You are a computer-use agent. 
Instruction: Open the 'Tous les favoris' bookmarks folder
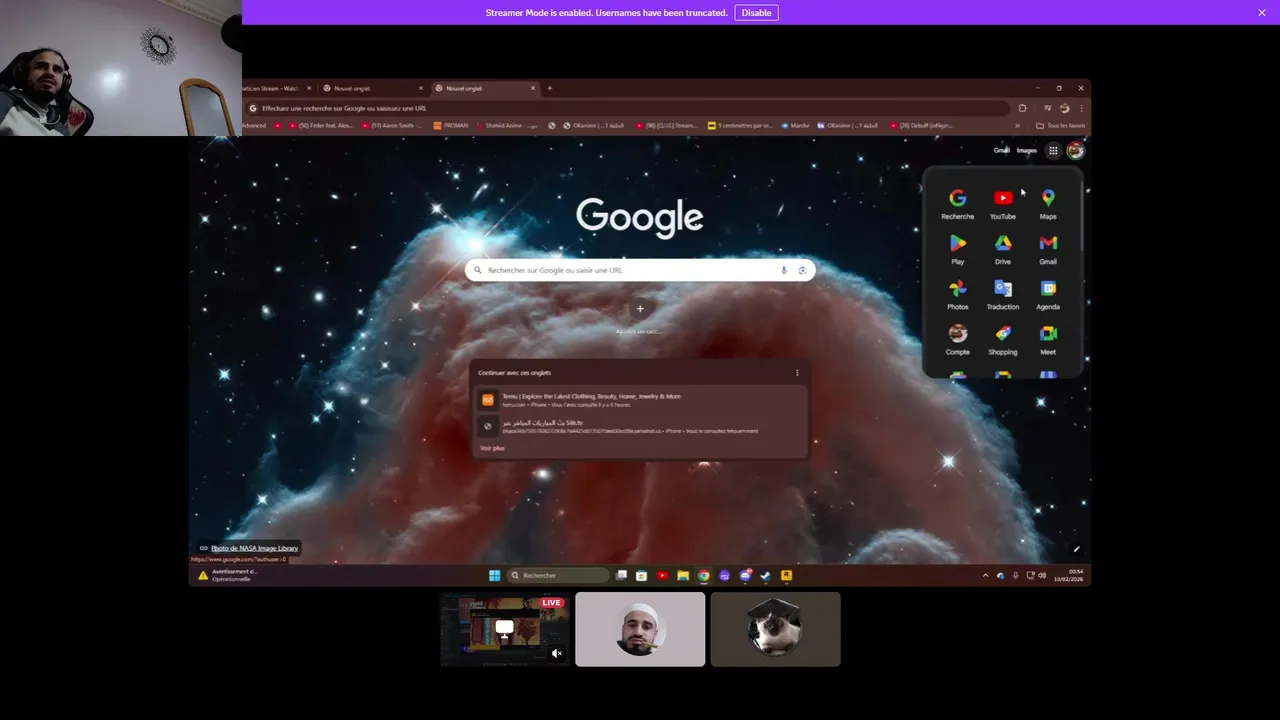[1061, 126]
